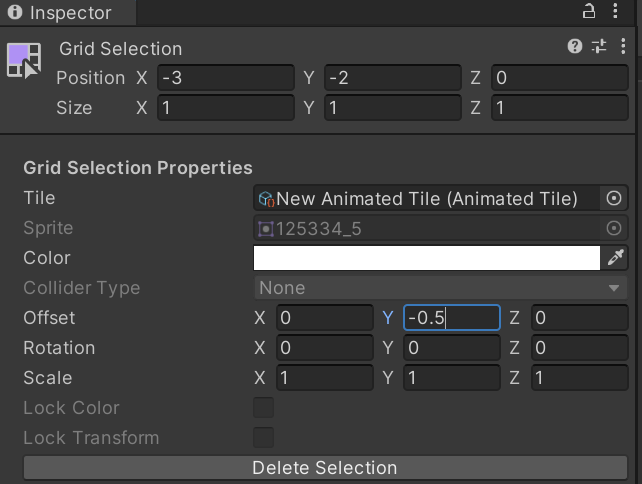Open the Collider Type dropdown
Image resolution: width=642 pixels, height=484 pixels.
pyautogui.click(x=439, y=288)
